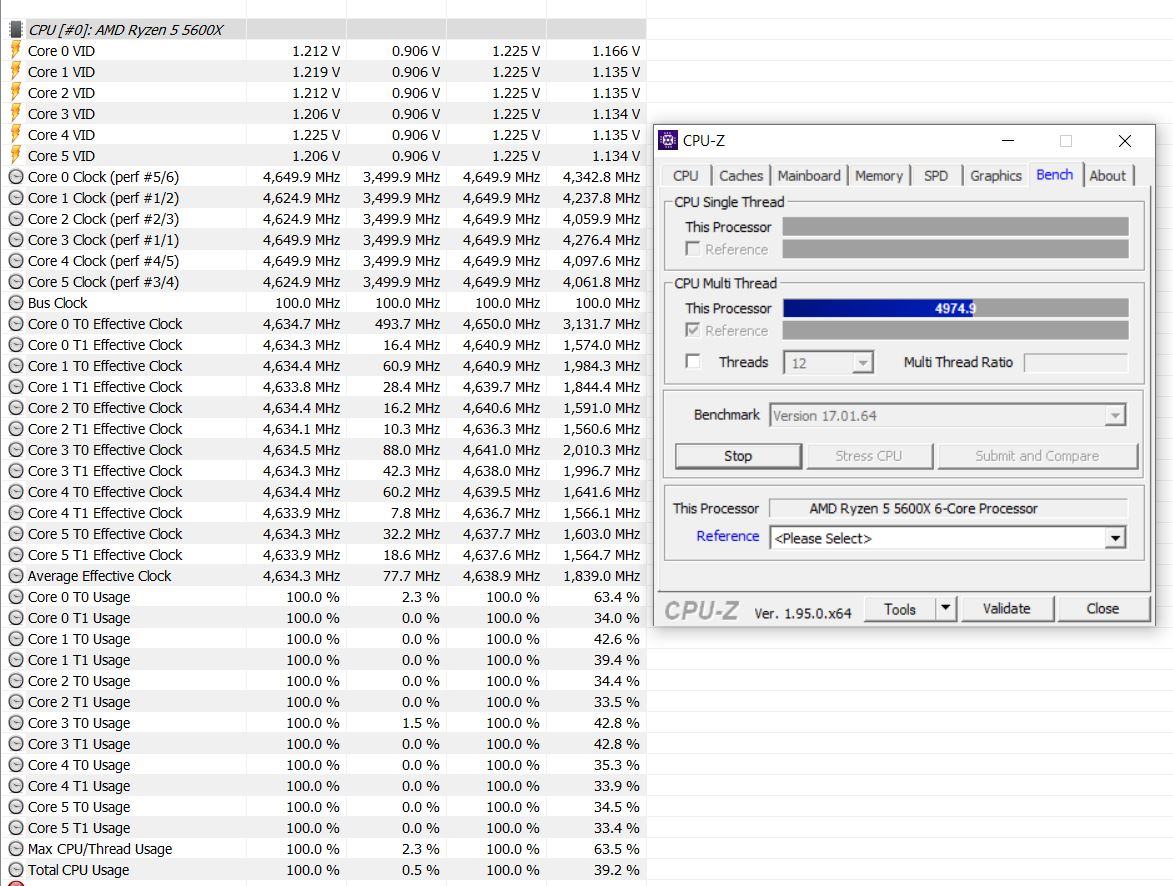1173x886 pixels.
Task: Click the icon beside Core 1 T1 Effective Clock
Action: pyautogui.click(x=16, y=387)
